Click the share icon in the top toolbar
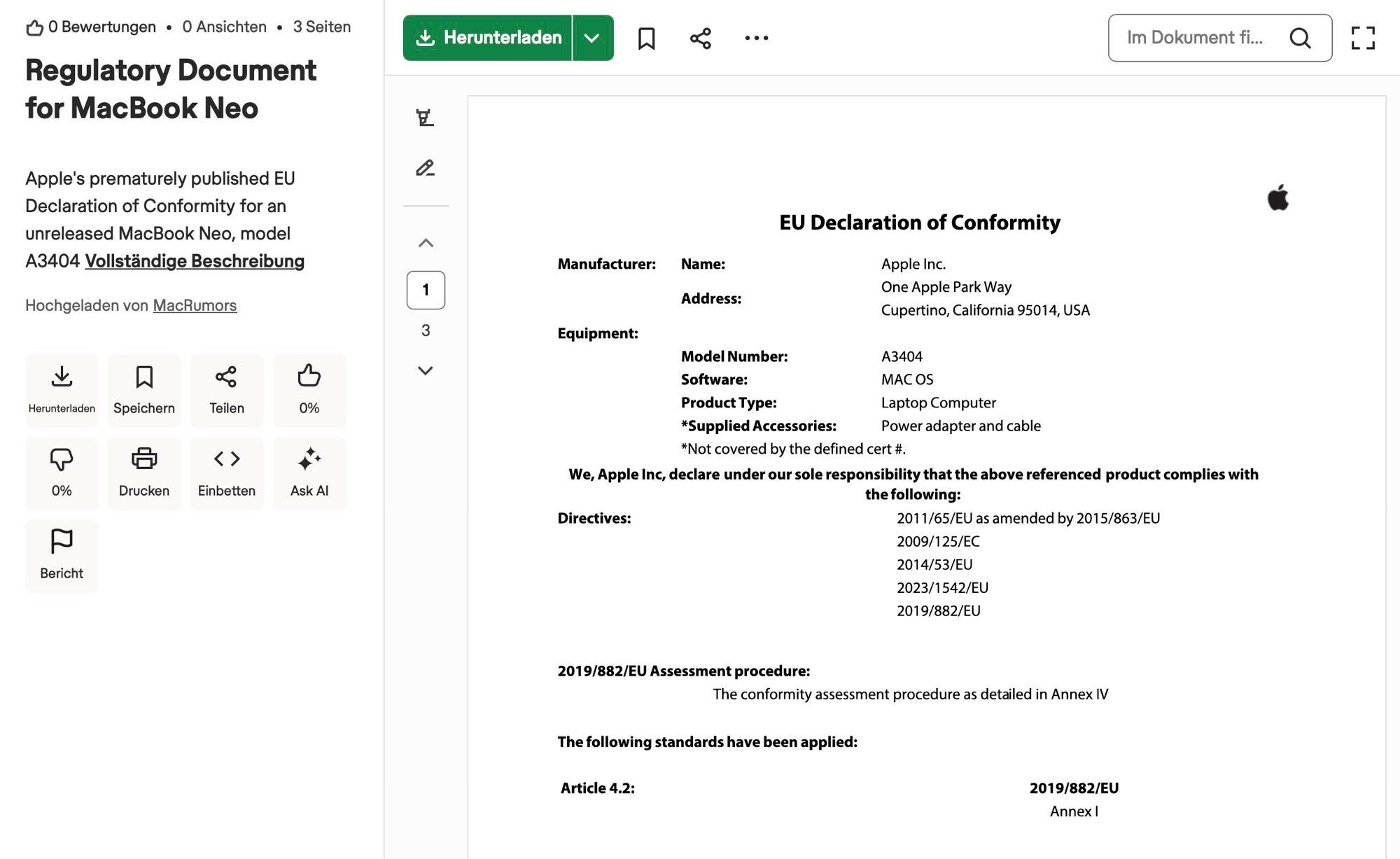 pos(700,39)
